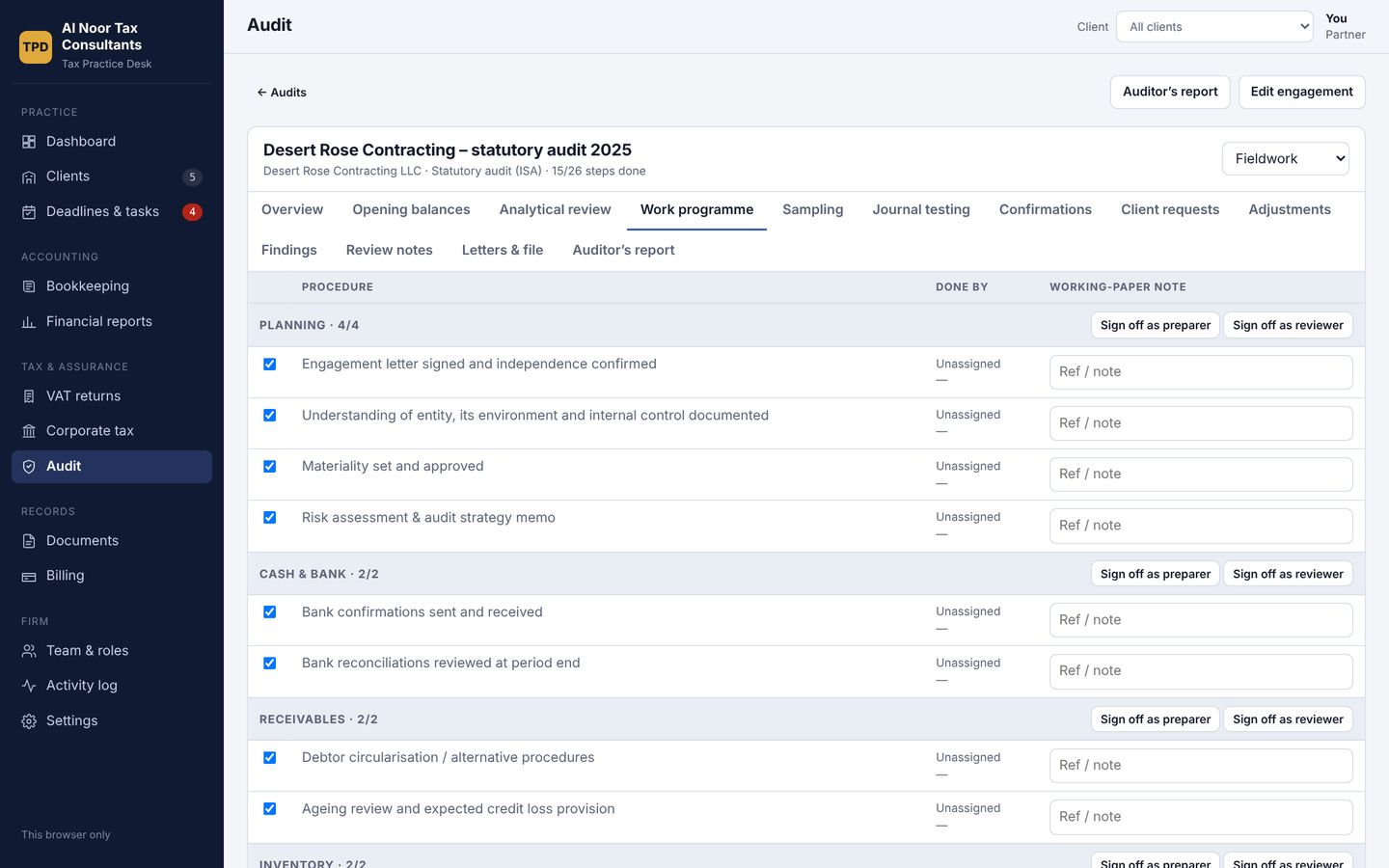Click the VAT returns document icon
The height and width of the screenshot is (868, 1389).
[x=29, y=396]
